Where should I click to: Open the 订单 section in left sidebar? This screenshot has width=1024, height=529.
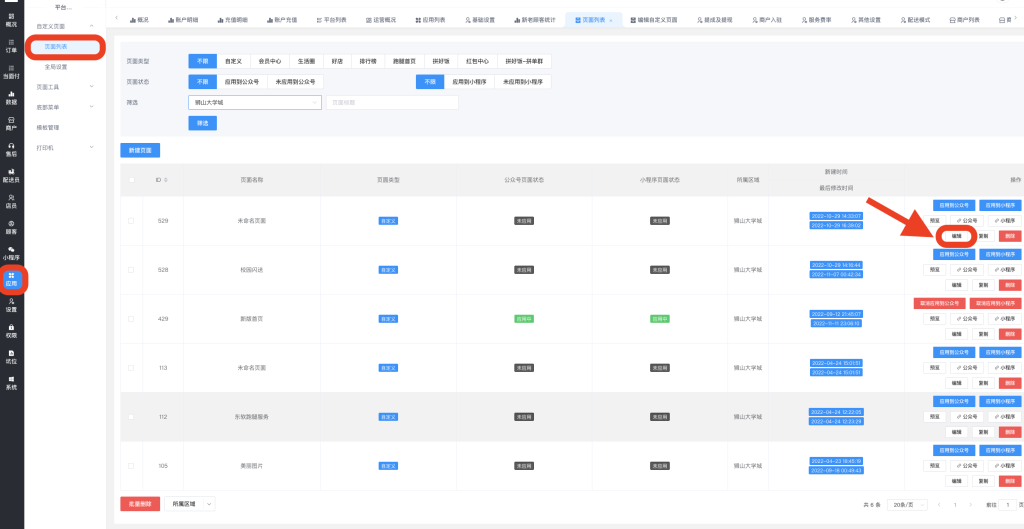[x=11, y=45]
